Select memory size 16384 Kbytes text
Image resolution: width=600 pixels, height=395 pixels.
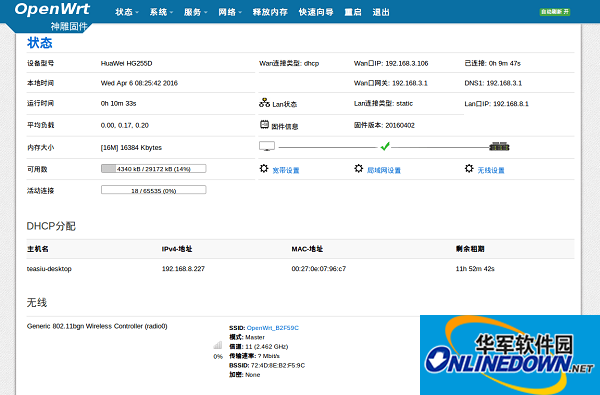click(x=131, y=147)
